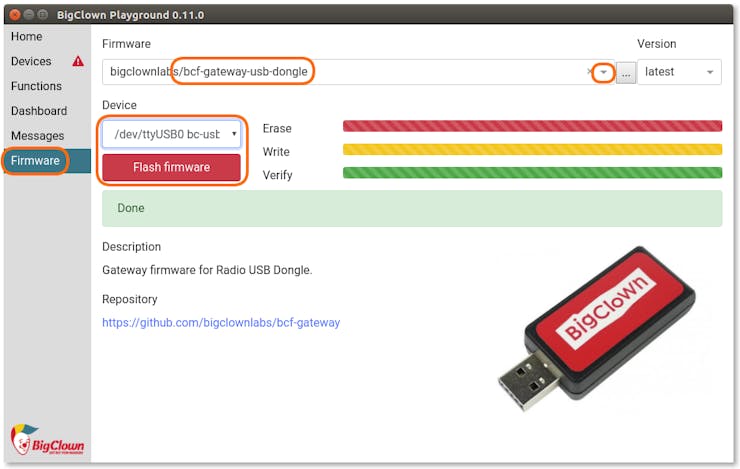Viewport: 740px width, 469px height.
Task: Click the yellow Write progress bar
Action: pos(532,149)
